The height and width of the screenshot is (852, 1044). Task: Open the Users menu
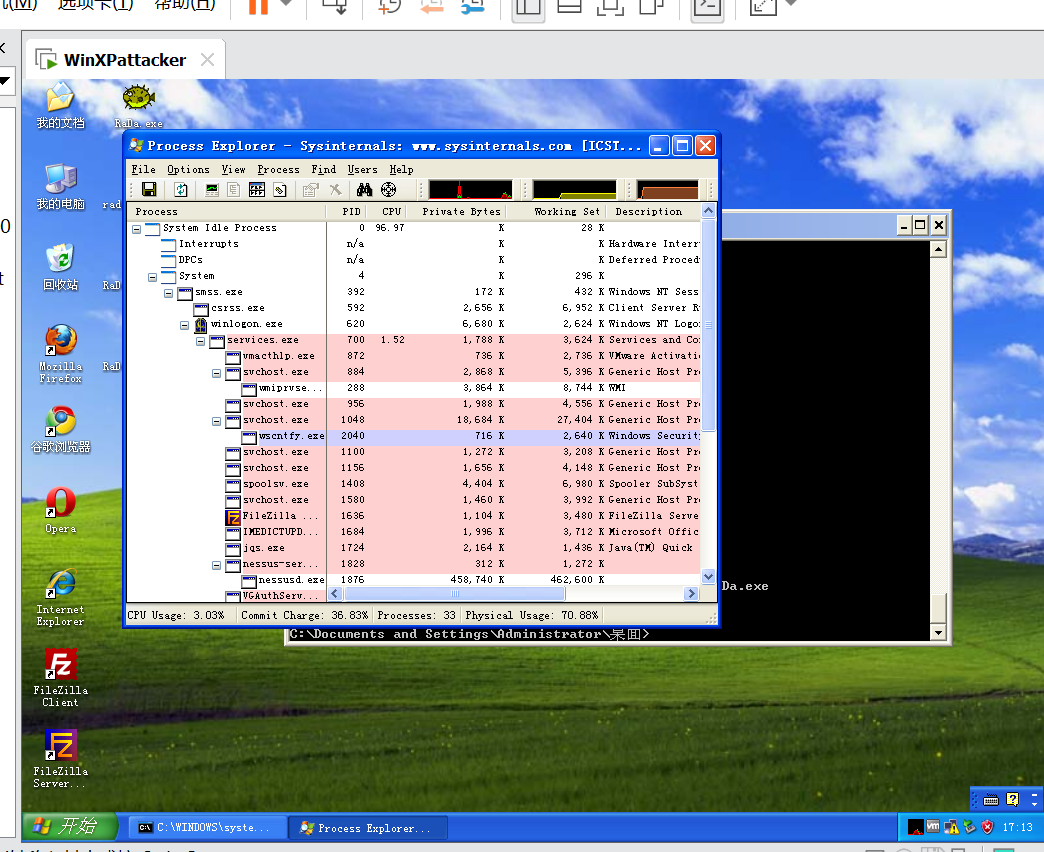coord(362,170)
